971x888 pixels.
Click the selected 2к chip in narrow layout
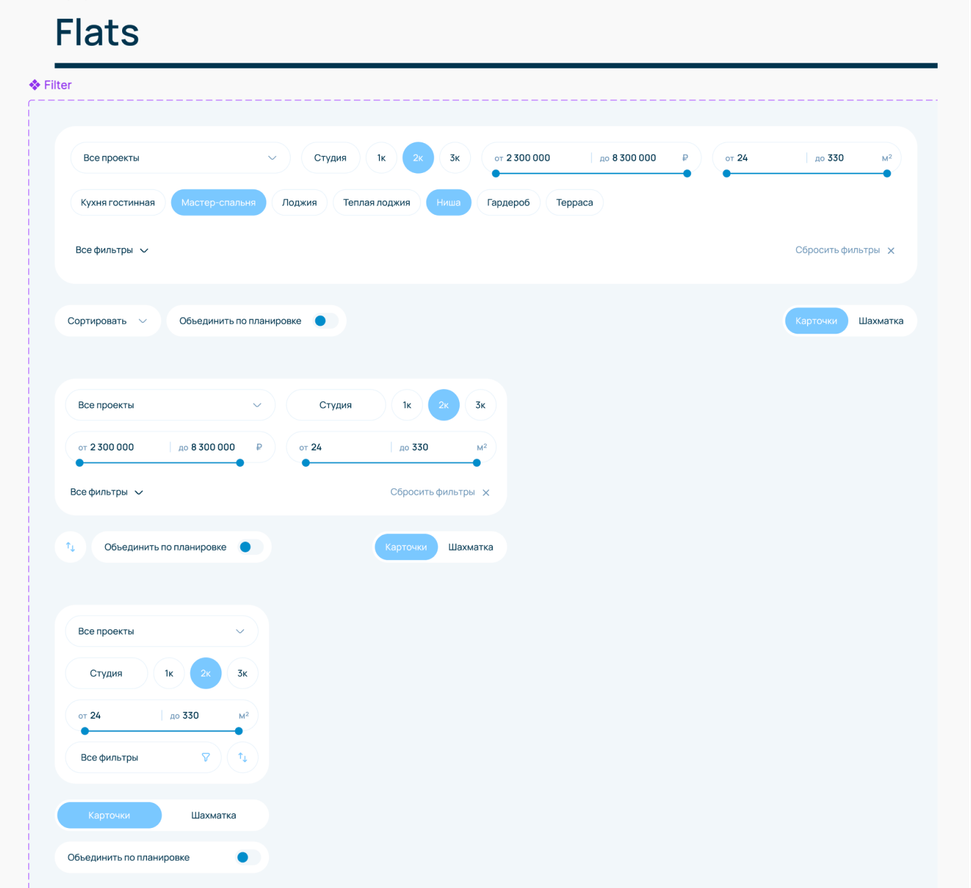pos(206,673)
